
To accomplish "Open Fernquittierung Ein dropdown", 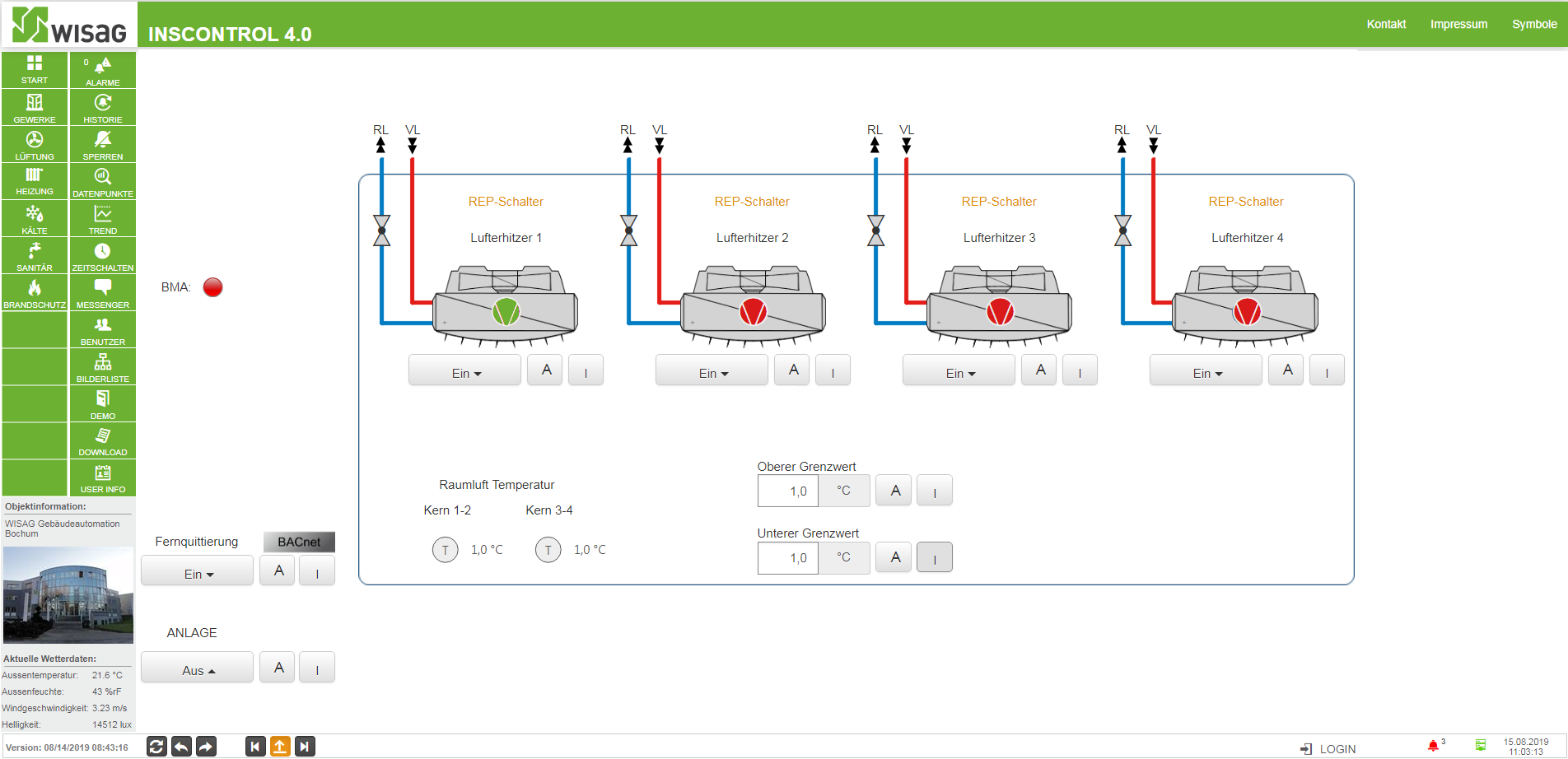I will click(198, 570).
